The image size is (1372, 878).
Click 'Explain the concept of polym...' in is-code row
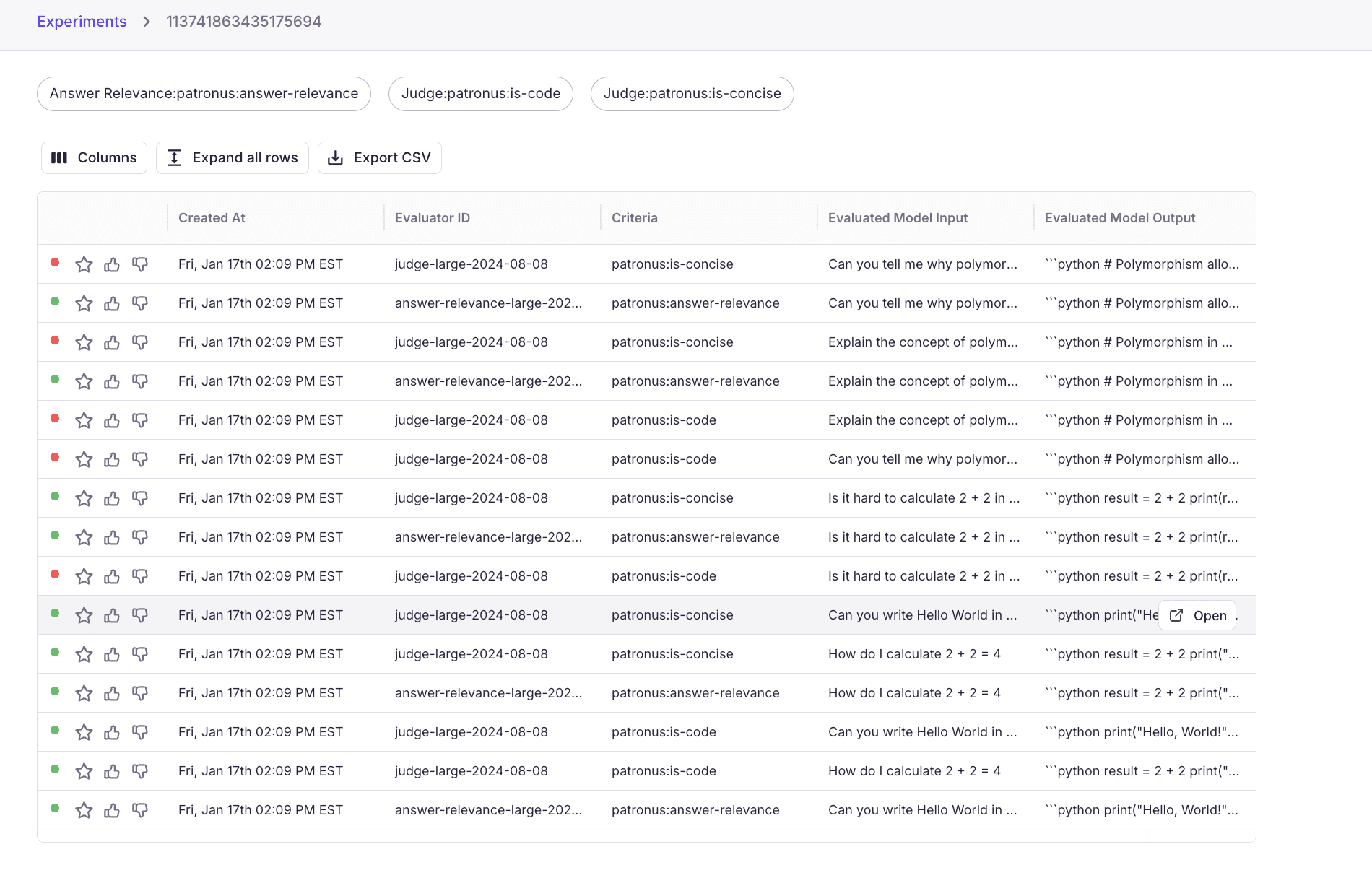click(923, 420)
